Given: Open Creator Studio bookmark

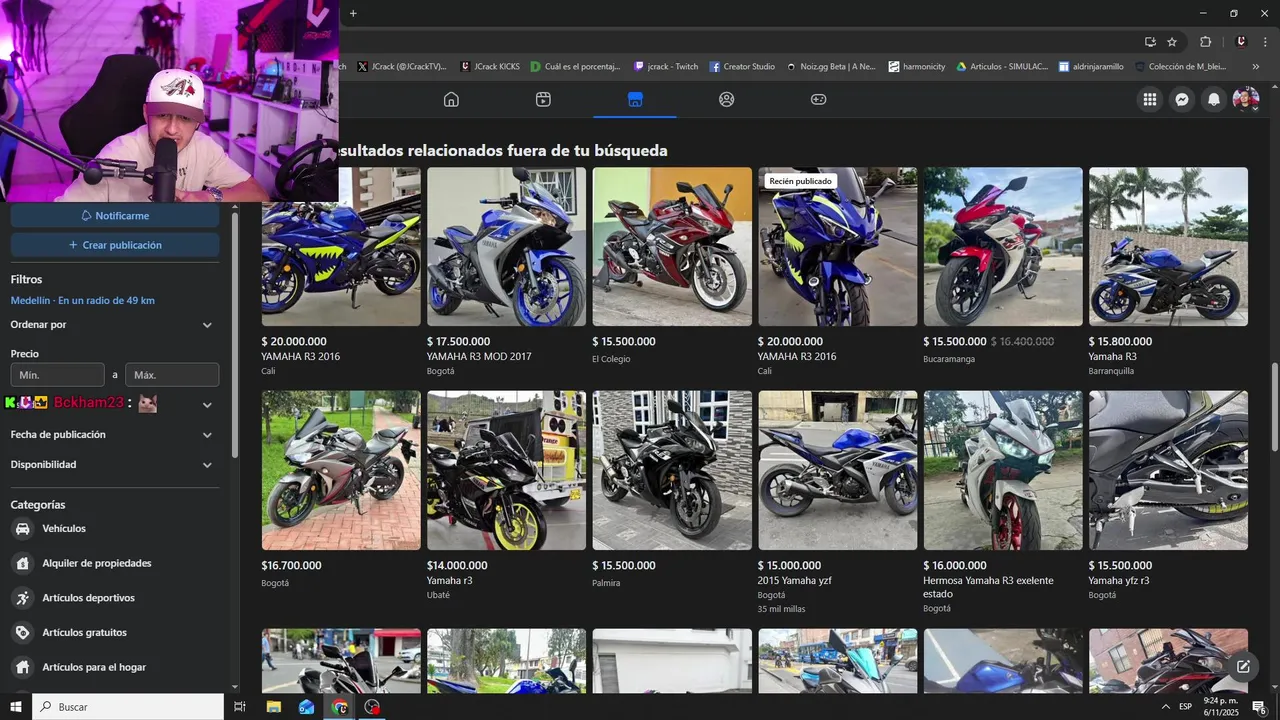Looking at the screenshot, I should (742, 67).
